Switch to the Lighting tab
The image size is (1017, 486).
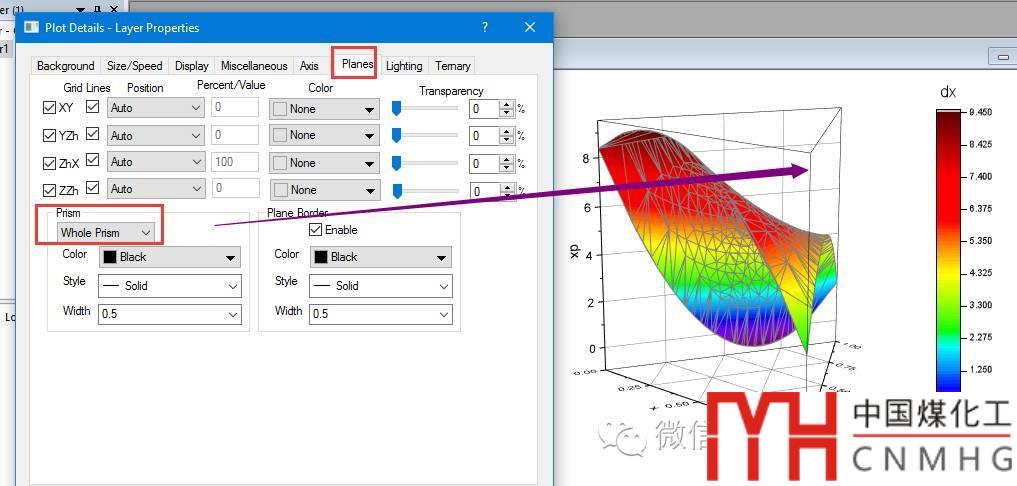click(x=404, y=66)
